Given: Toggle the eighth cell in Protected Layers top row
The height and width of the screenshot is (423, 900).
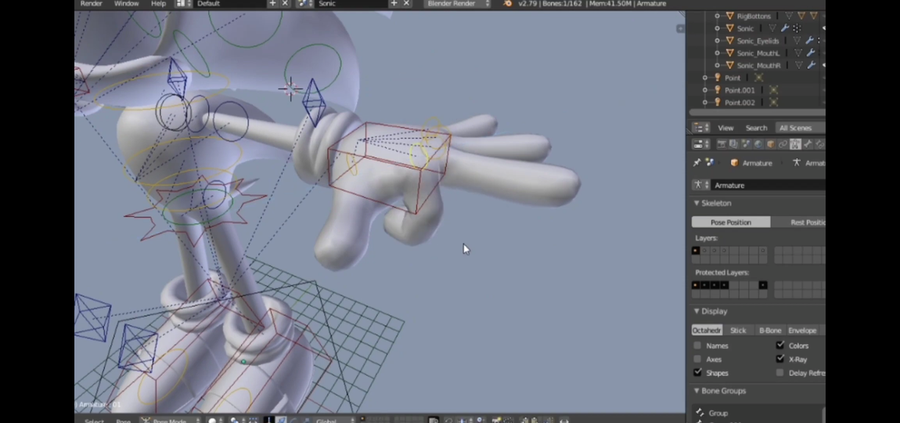Looking at the screenshot, I should click(x=763, y=285).
